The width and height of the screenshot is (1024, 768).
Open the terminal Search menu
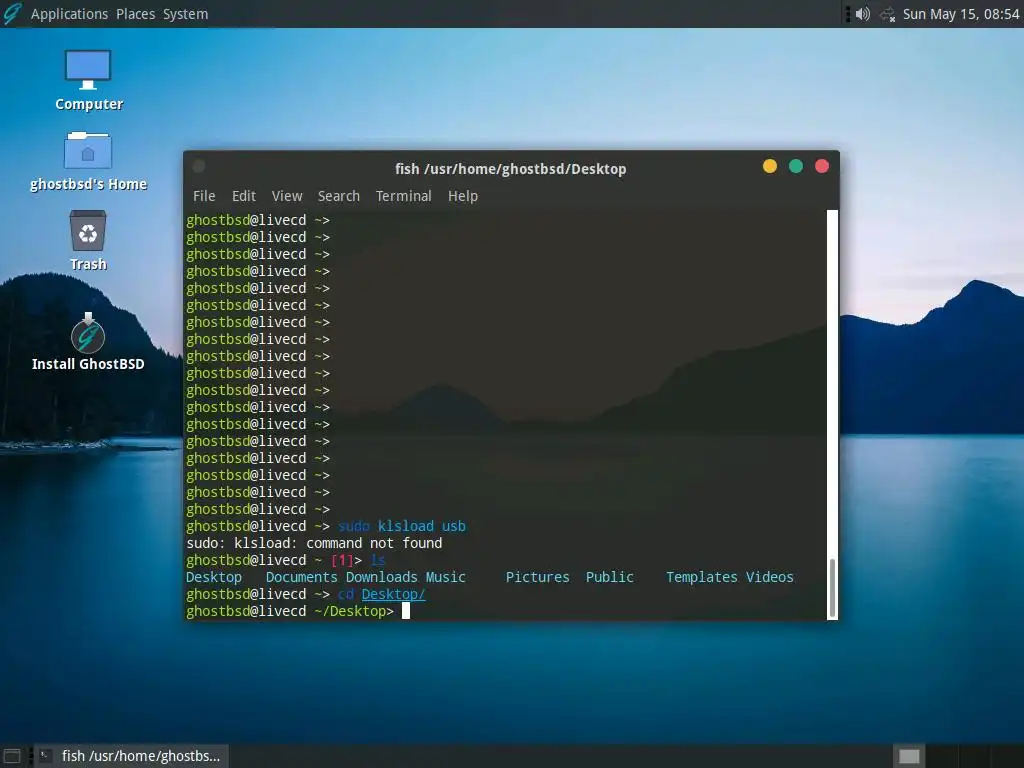tap(338, 196)
